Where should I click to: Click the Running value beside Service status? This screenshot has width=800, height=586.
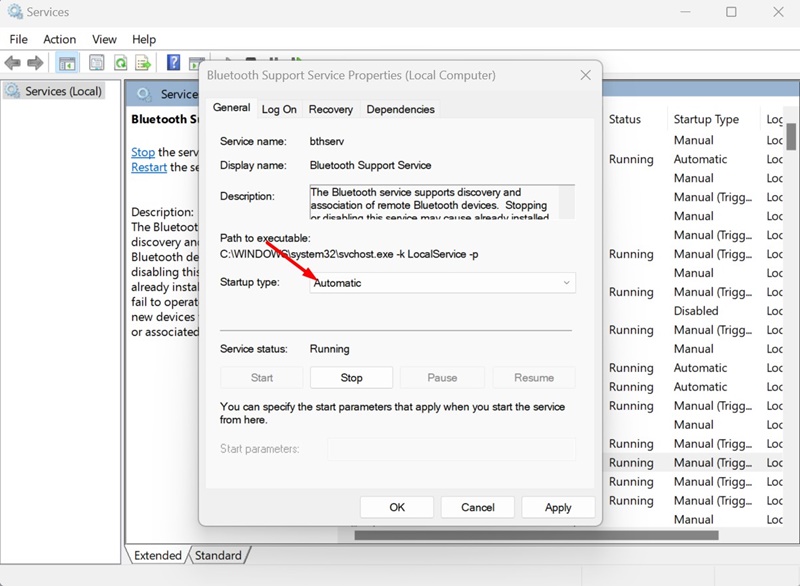(x=330, y=349)
